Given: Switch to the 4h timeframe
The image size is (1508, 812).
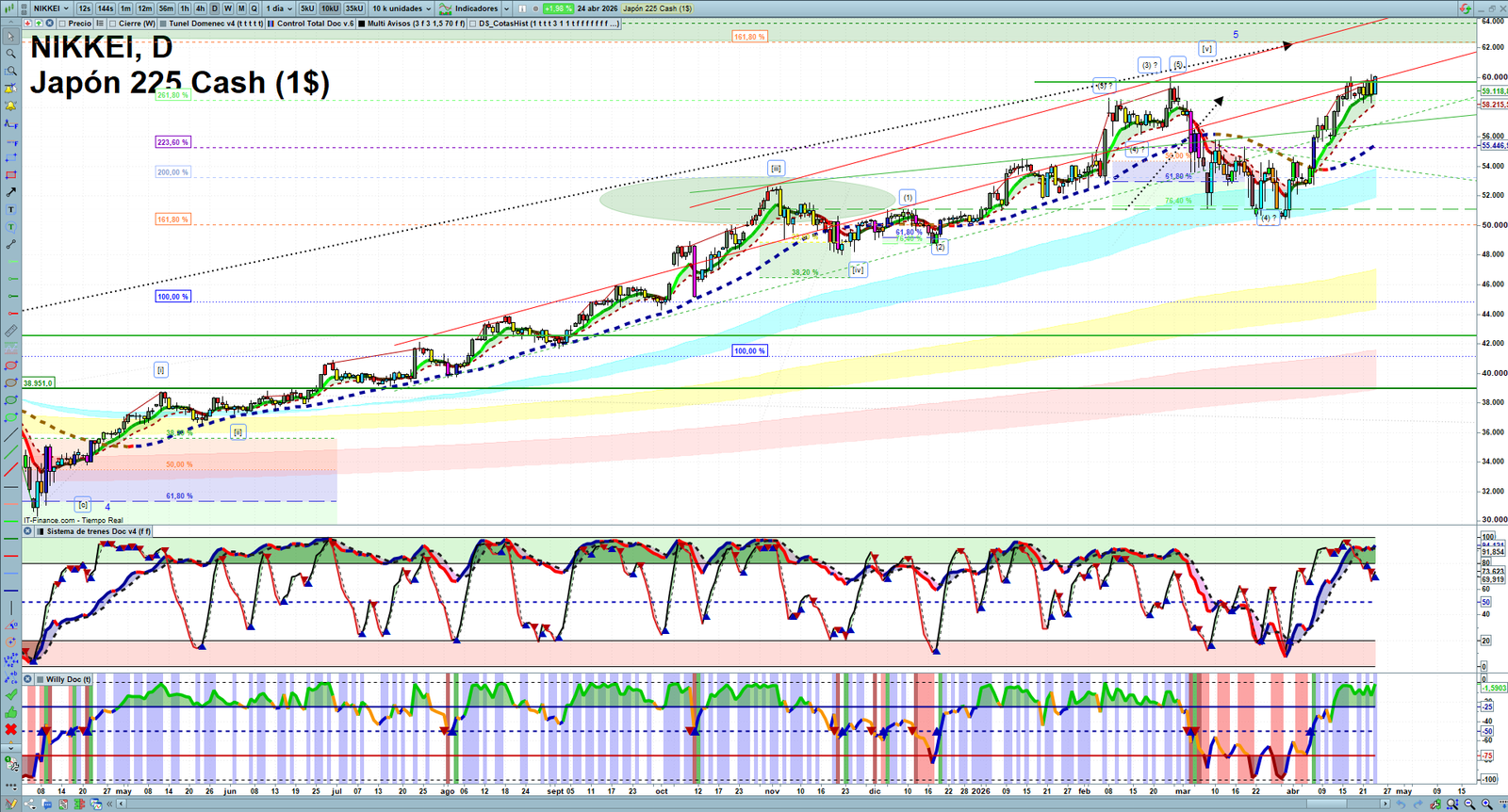Looking at the screenshot, I should [200, 8].
